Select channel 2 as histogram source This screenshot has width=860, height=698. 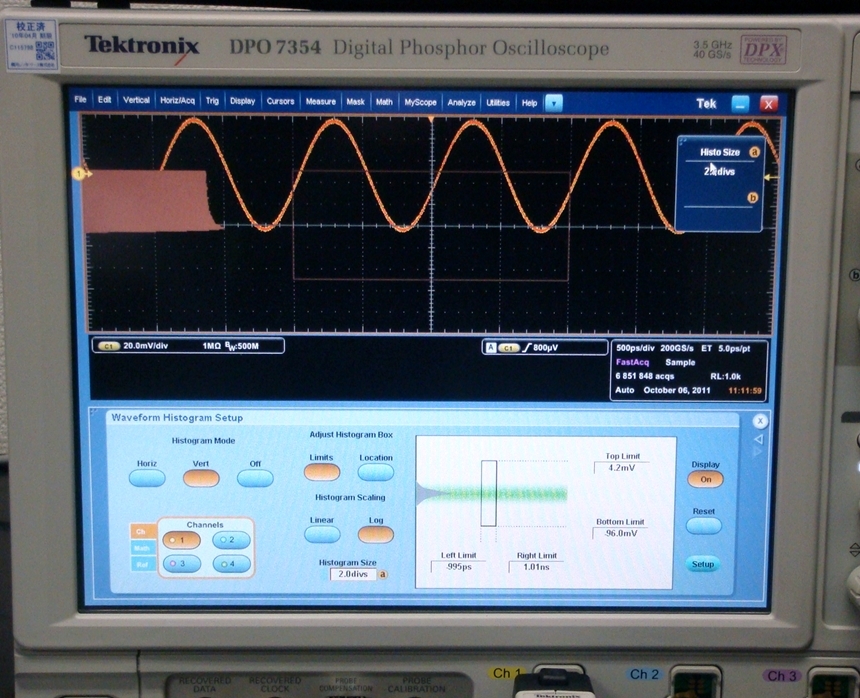(231, 540)
